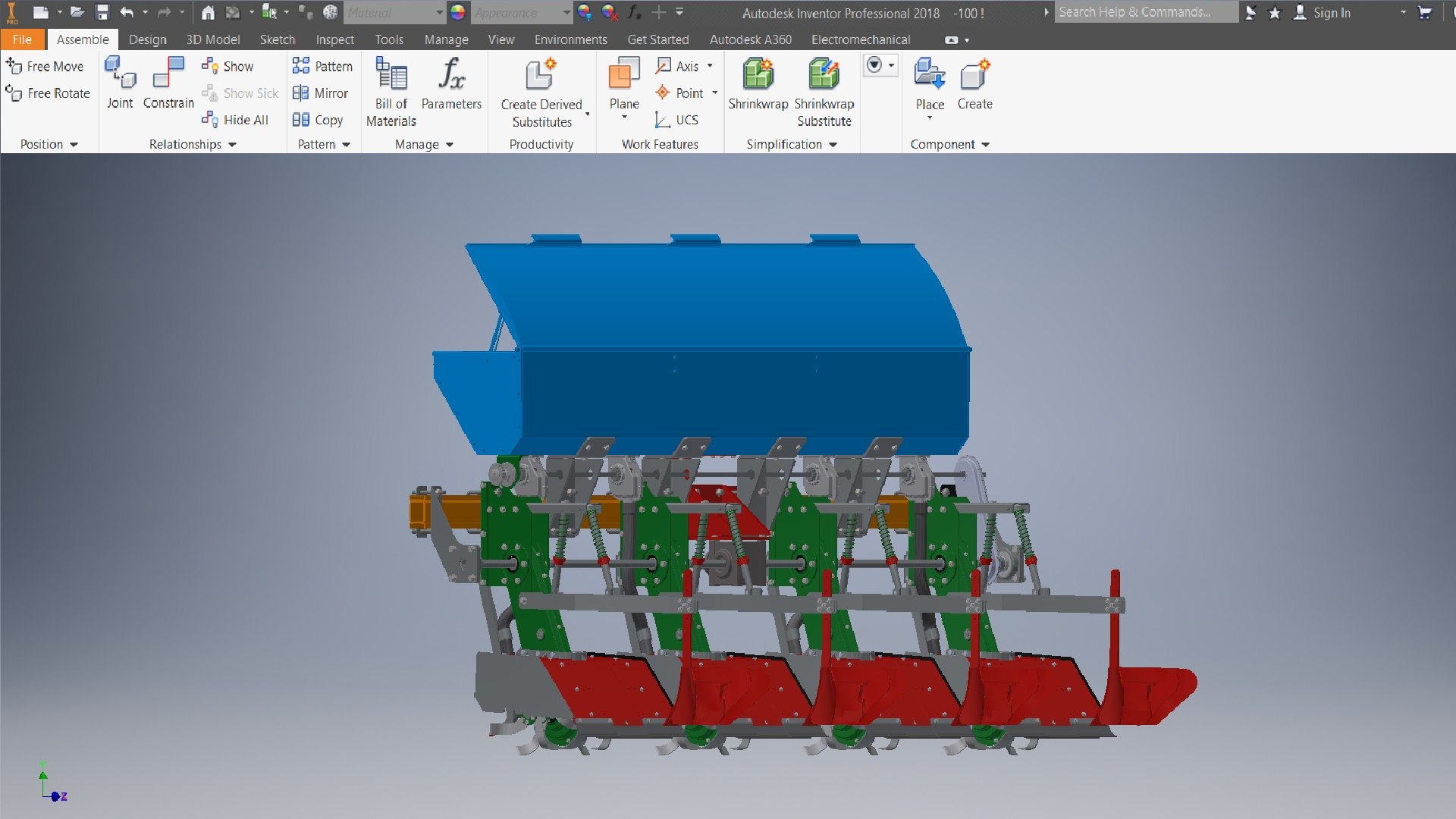Activate the Joint tool
This screenshot has width=1456, height=819.
coord(120,83)
